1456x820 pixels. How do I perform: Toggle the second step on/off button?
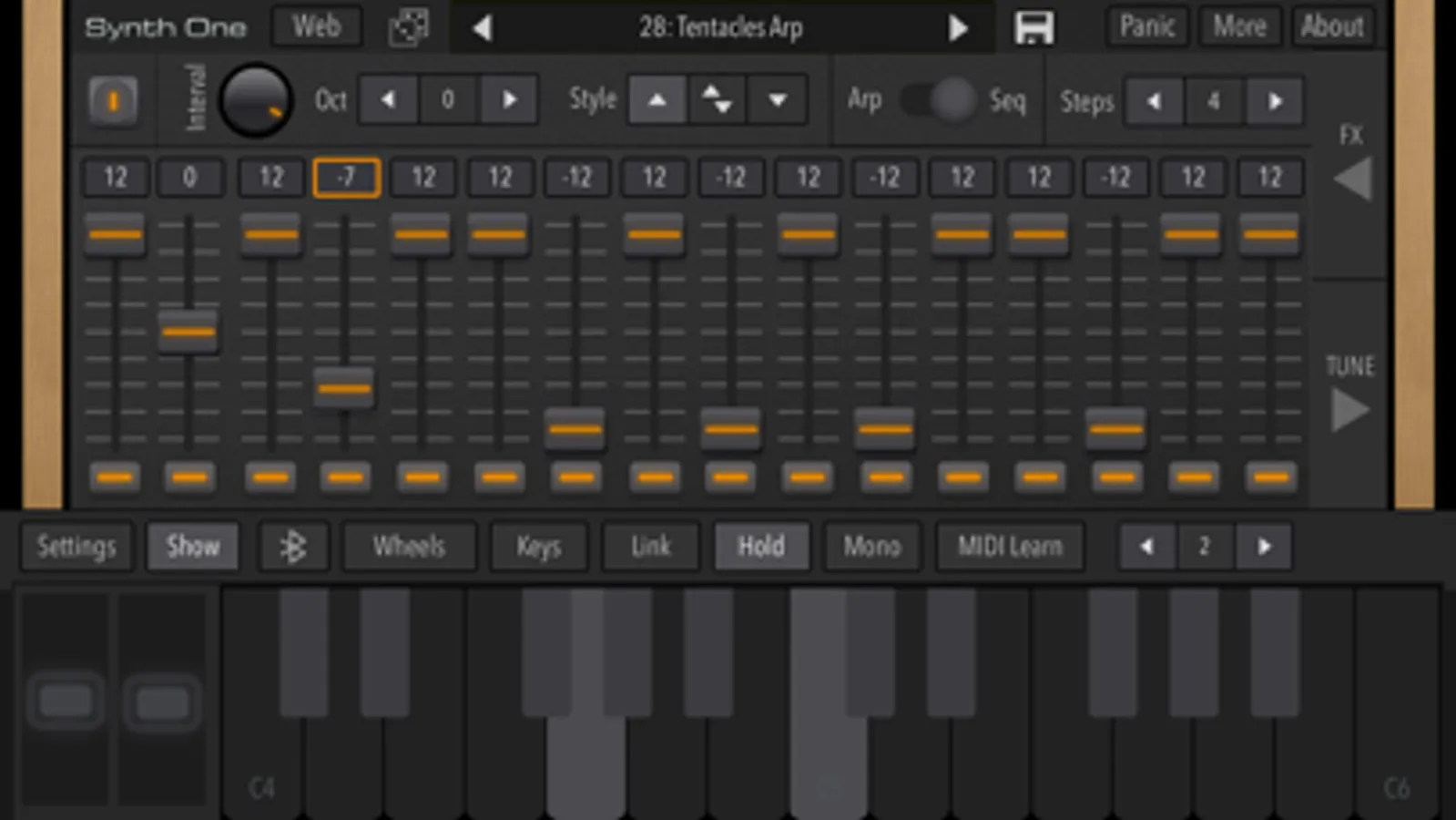tap(189, 477)
